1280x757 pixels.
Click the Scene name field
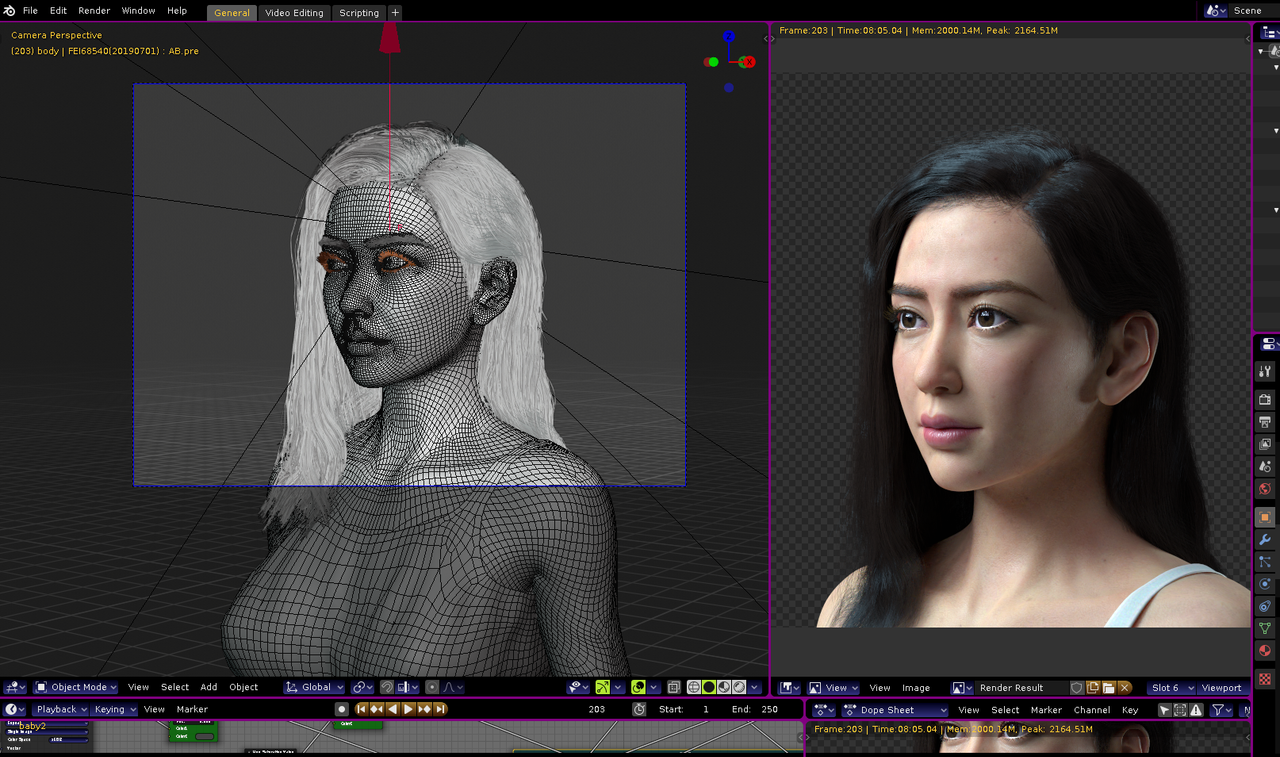pyautogui.click(x=1254, y=11)
